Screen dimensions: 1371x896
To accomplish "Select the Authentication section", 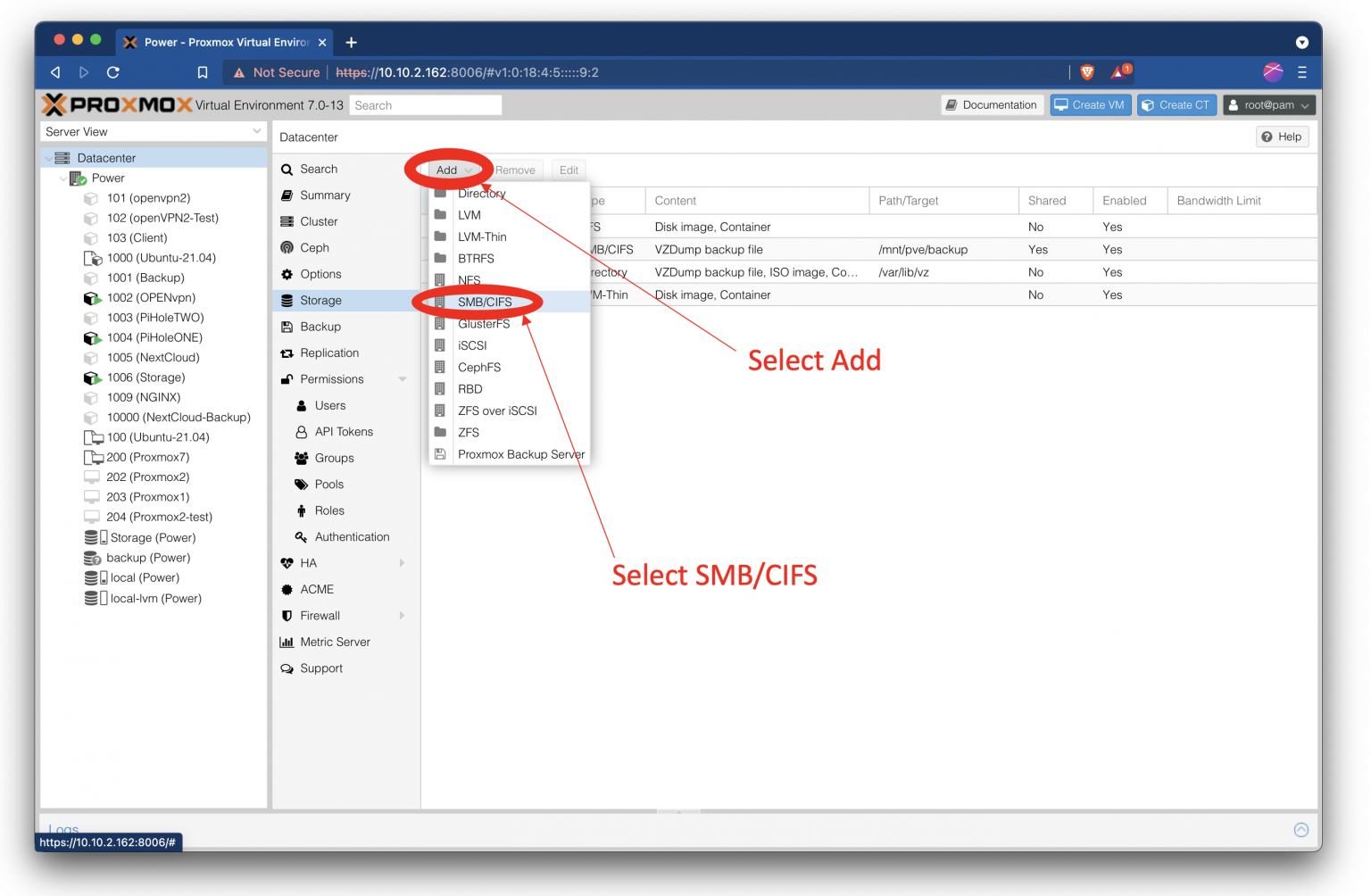I will pos(352,536).
